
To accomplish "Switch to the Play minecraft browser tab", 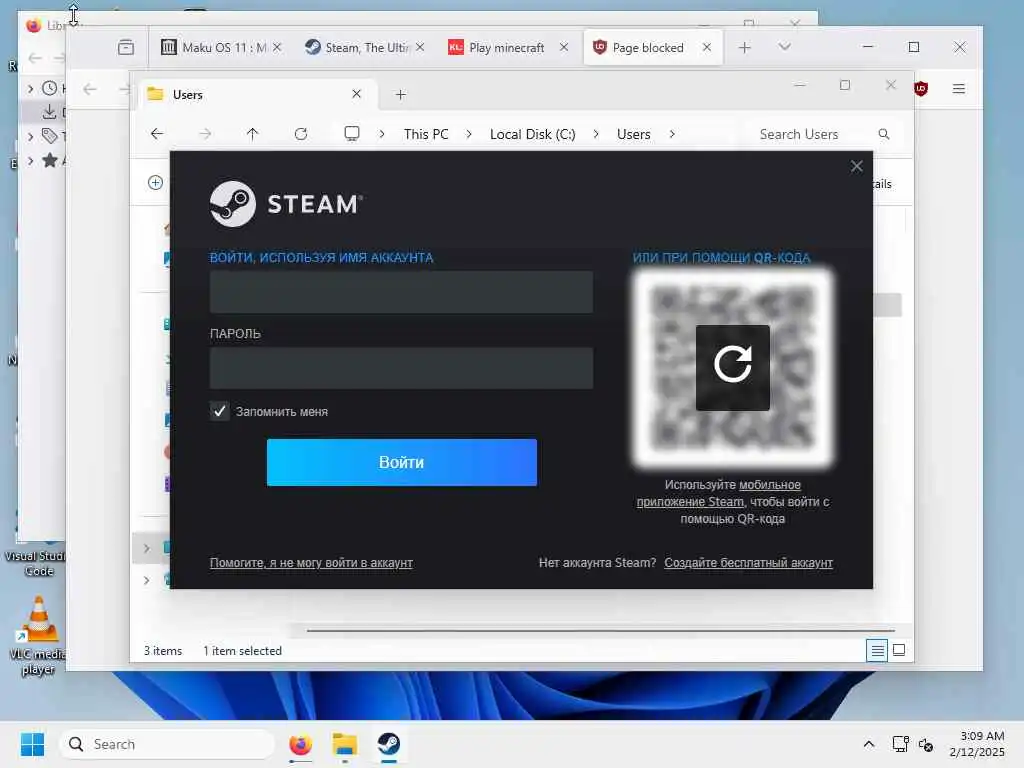I will pos(507,48).
